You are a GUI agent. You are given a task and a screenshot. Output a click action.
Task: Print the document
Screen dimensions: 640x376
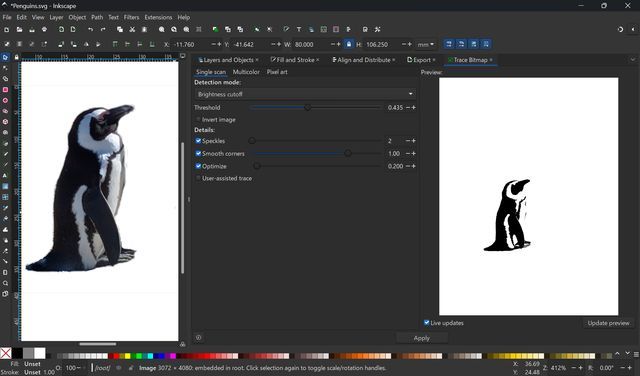(44, 29)
